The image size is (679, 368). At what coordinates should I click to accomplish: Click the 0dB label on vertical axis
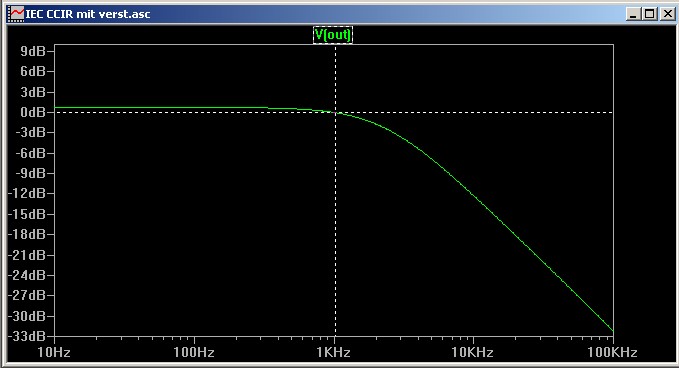point(33,112)
